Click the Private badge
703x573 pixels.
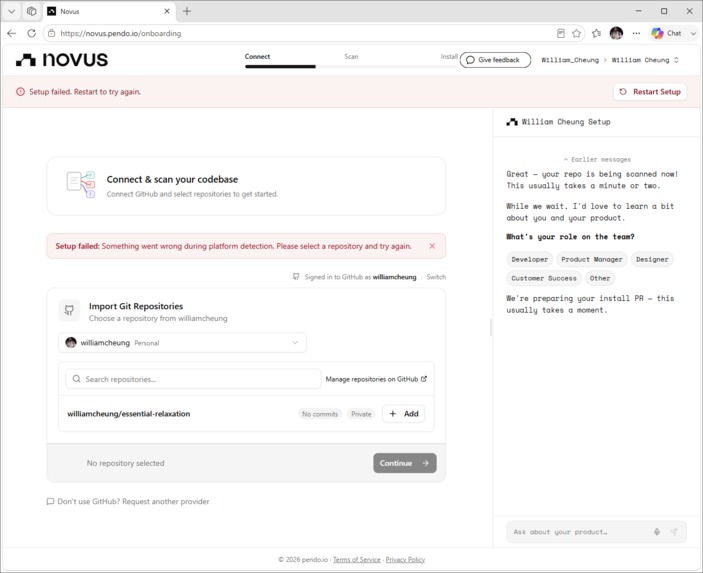pyautogui.click(x=361, y=414)
